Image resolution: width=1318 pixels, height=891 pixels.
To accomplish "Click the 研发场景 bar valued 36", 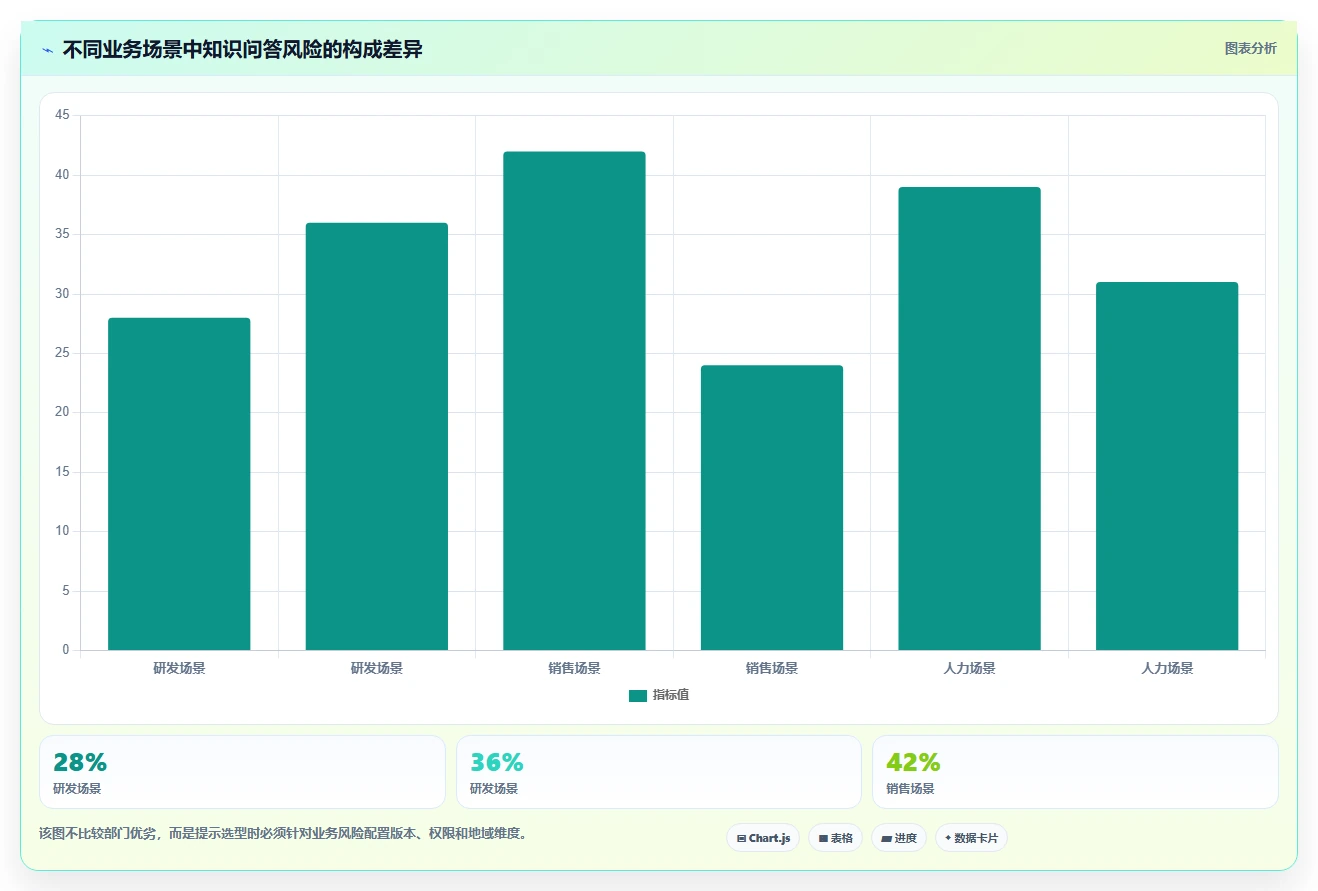I will tap(377, 437).
